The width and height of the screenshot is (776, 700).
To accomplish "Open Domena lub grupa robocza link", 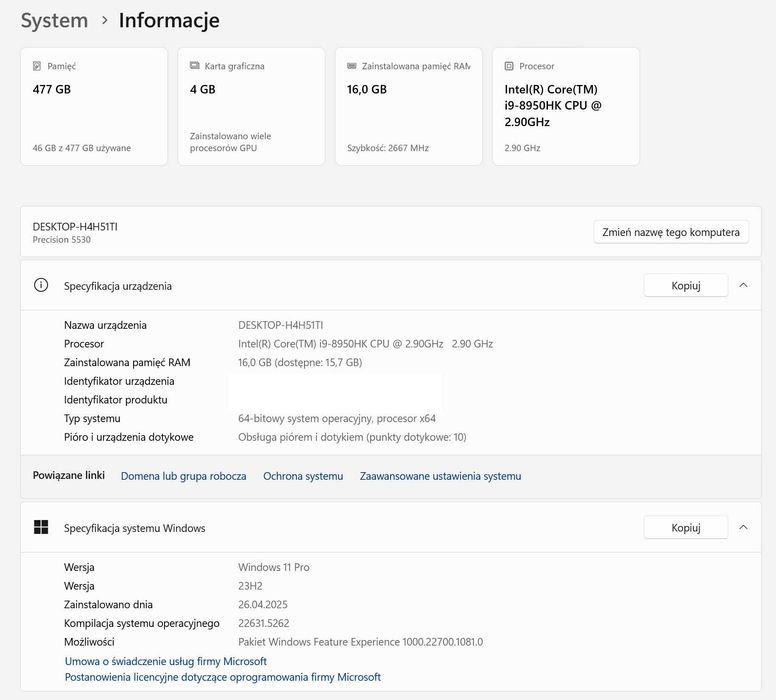I will tap(183, 476).
